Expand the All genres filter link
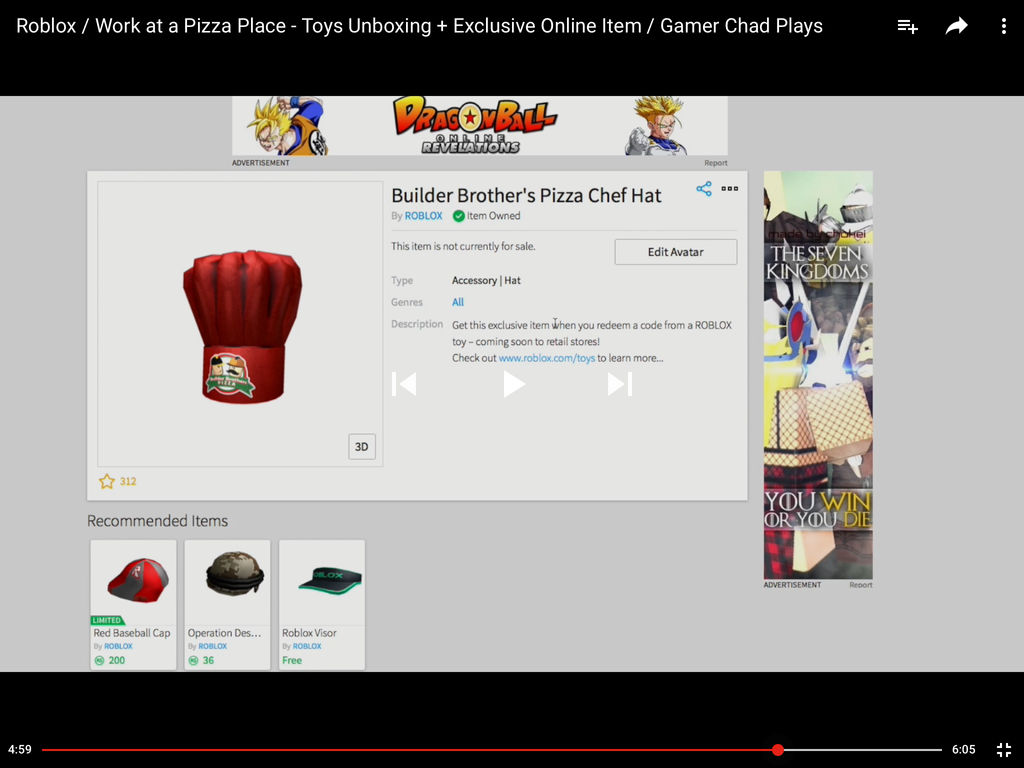 [457, 301]
